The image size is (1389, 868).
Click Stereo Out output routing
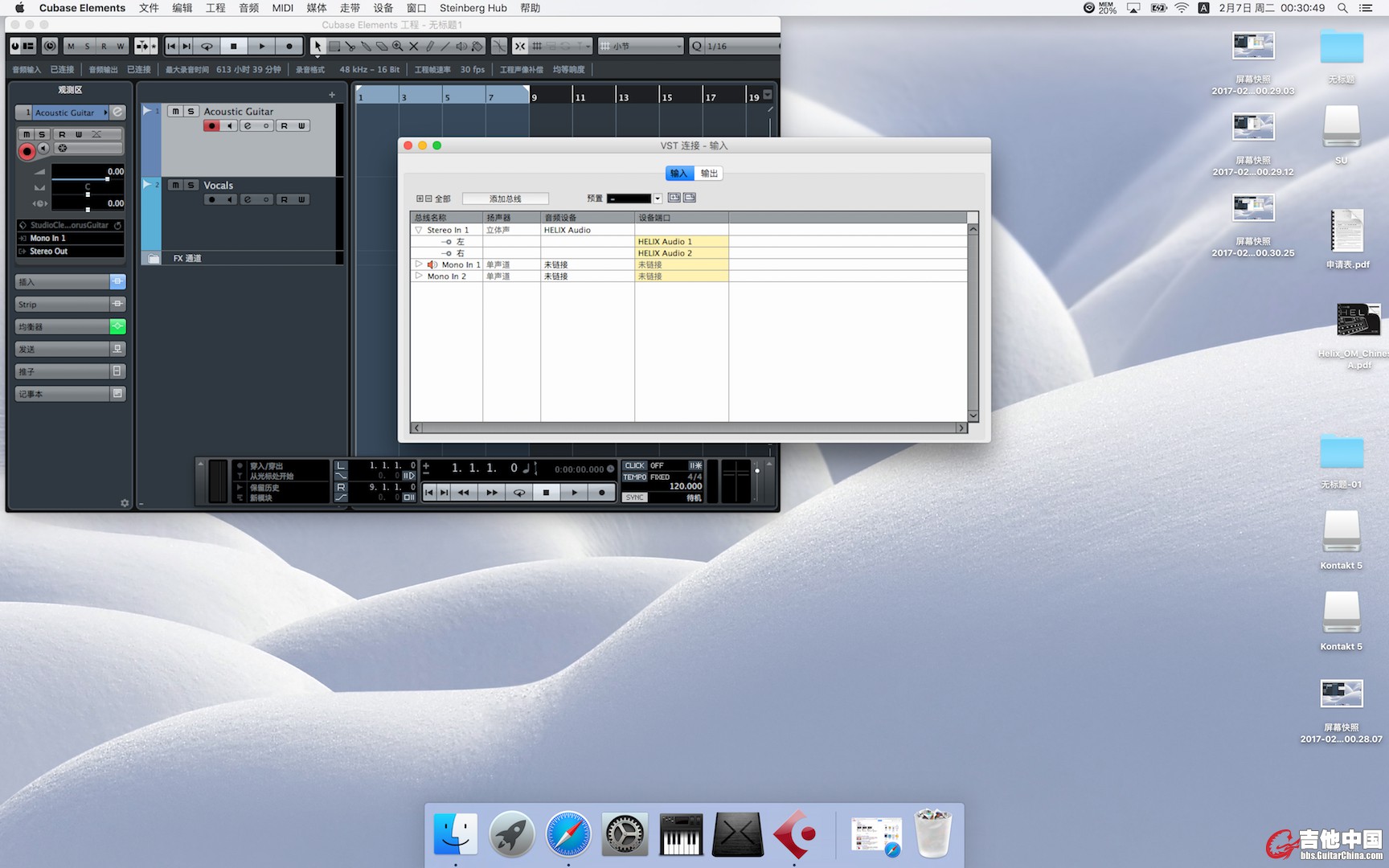pos(71,252)
